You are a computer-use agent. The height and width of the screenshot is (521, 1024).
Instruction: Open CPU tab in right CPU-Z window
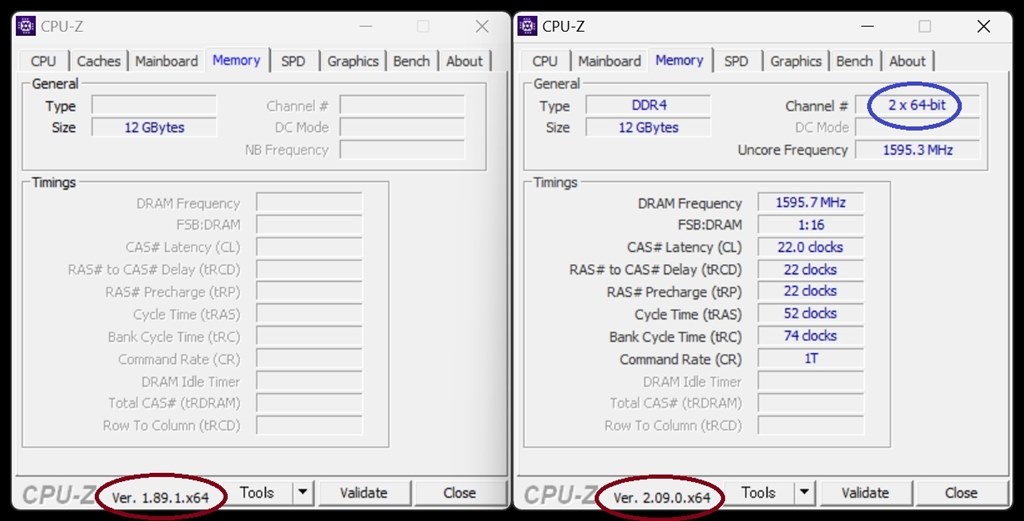[x=545, y=61]
